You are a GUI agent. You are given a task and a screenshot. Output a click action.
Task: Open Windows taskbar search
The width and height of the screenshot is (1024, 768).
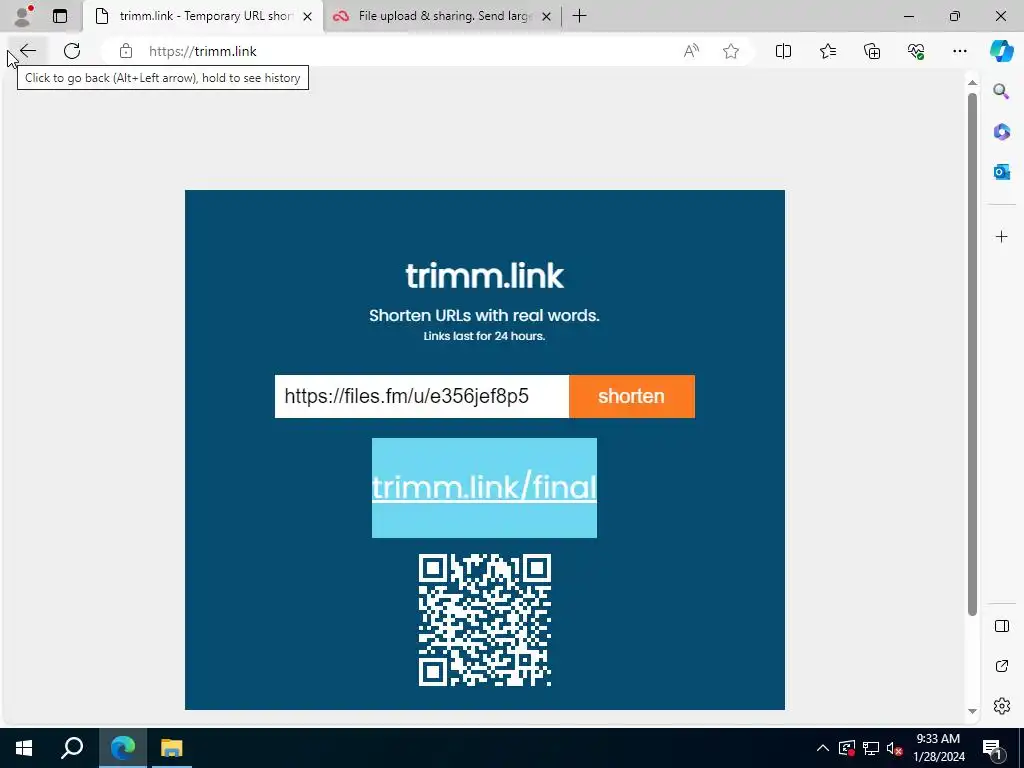pyautogui.click(x=72, y=748)
